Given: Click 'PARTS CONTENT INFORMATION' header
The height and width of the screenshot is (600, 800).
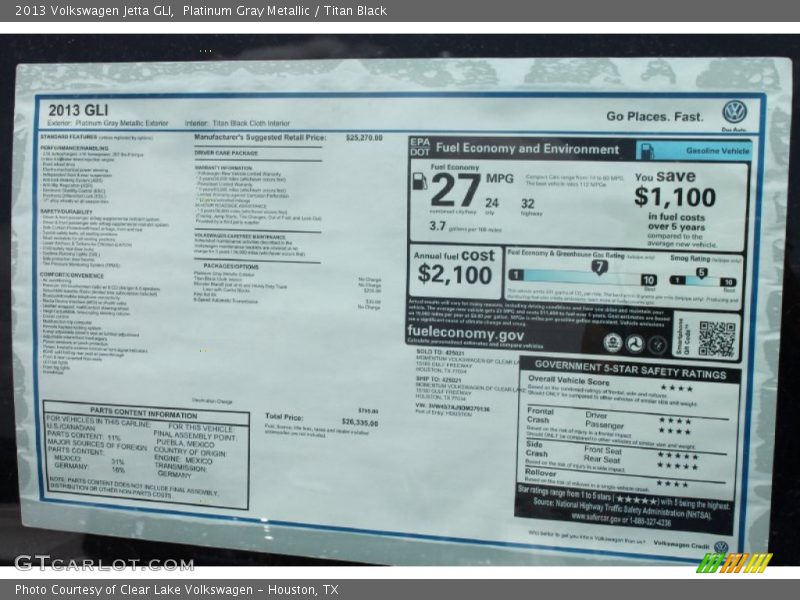Looking at the screenshot, I should (143, 412).
